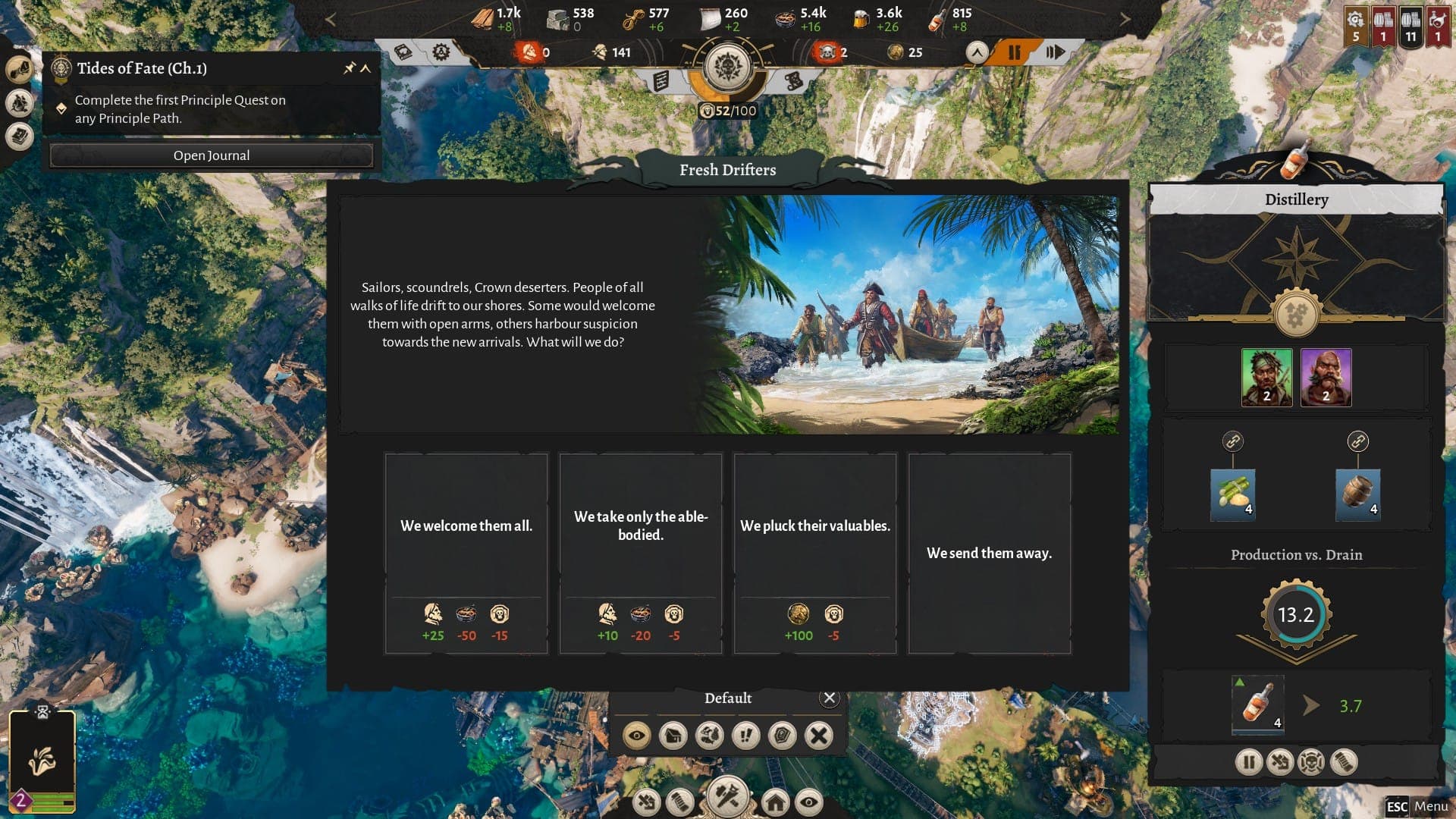
Task: Choose the 'We welcome them all.' option
Action: coord(466,554)
